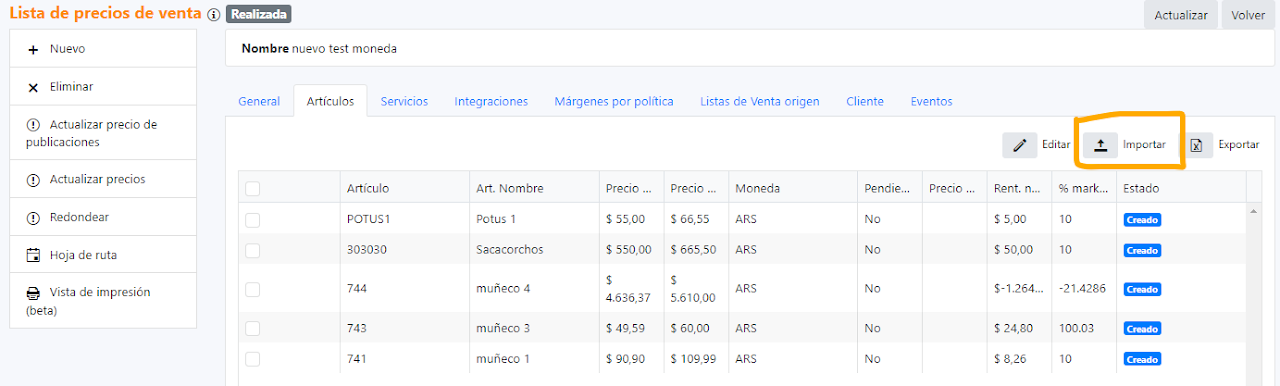Click the Nuevo sidebar label
Screen dimensions: 1280x386
tap(67, 49)
